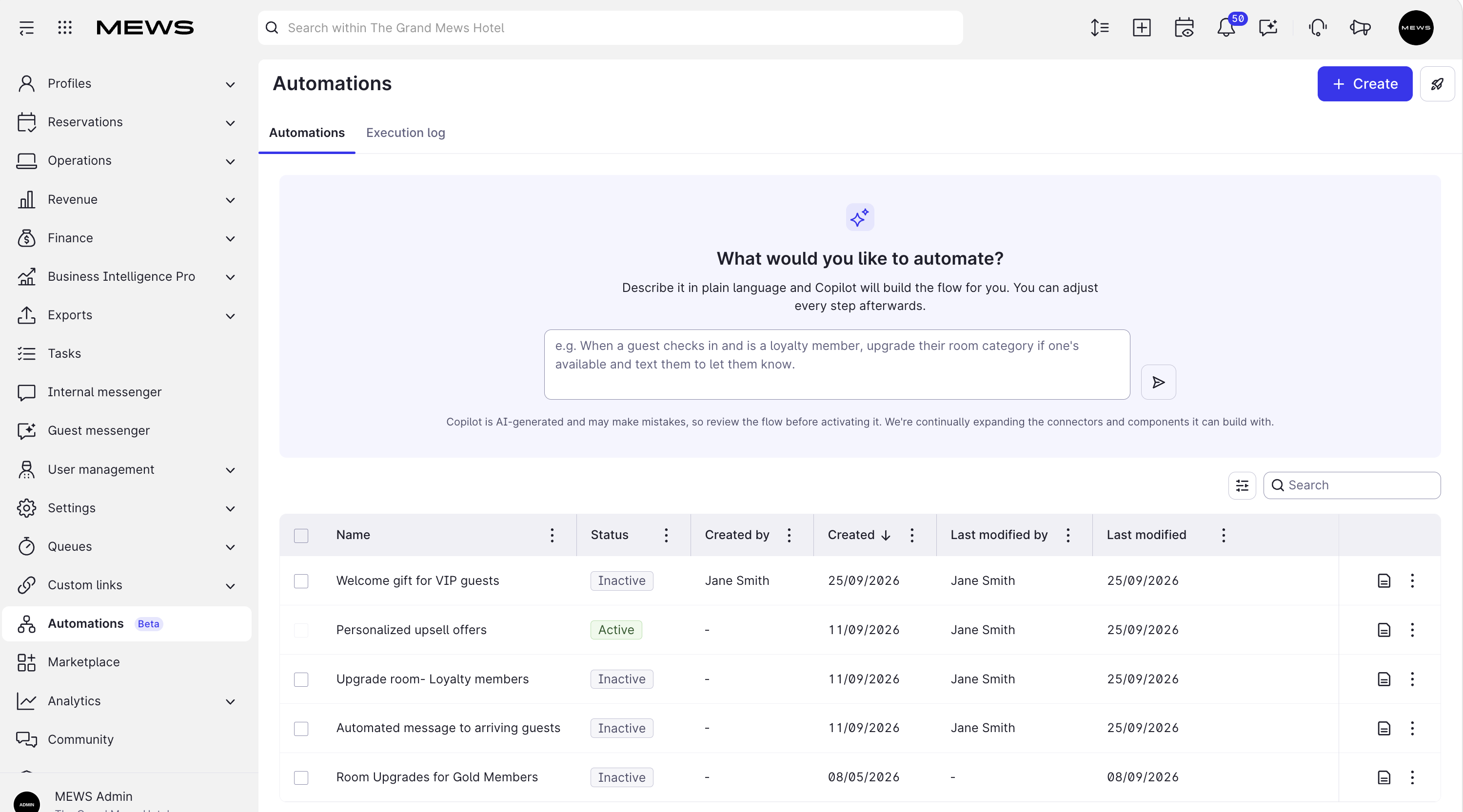Open the sparkle chat copilot icon in top bar
Viewport: 1463px width, 812px height.
tap(1268, 28)
